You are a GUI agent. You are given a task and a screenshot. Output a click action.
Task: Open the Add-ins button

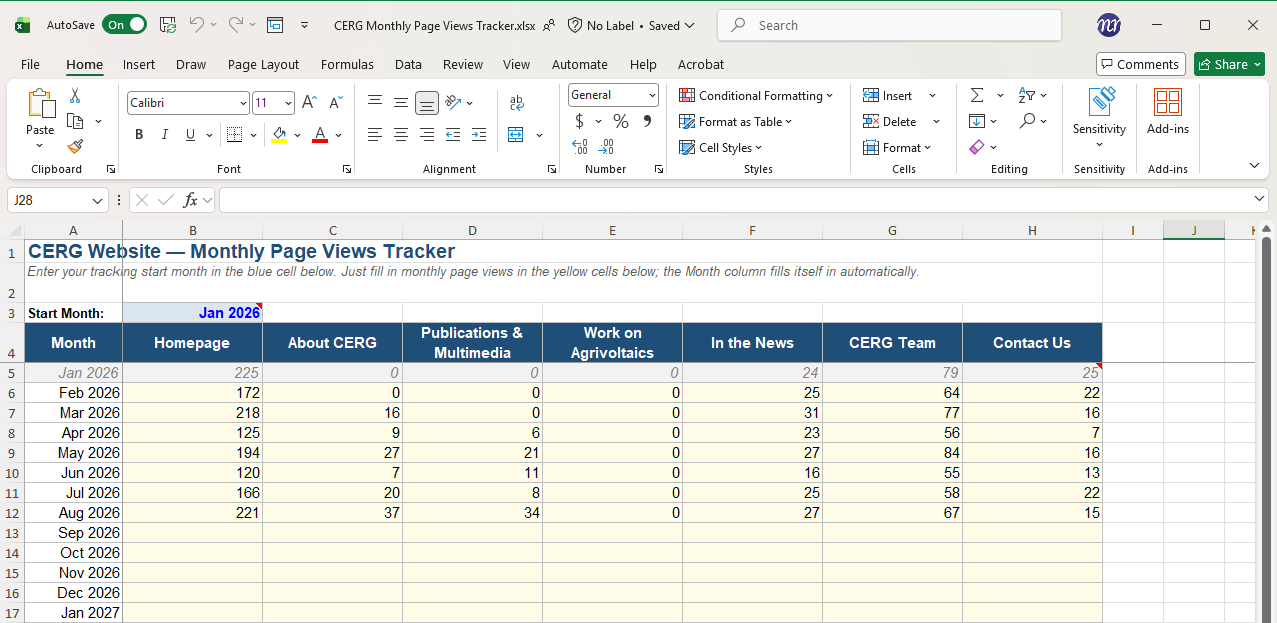click(1168, 112)
